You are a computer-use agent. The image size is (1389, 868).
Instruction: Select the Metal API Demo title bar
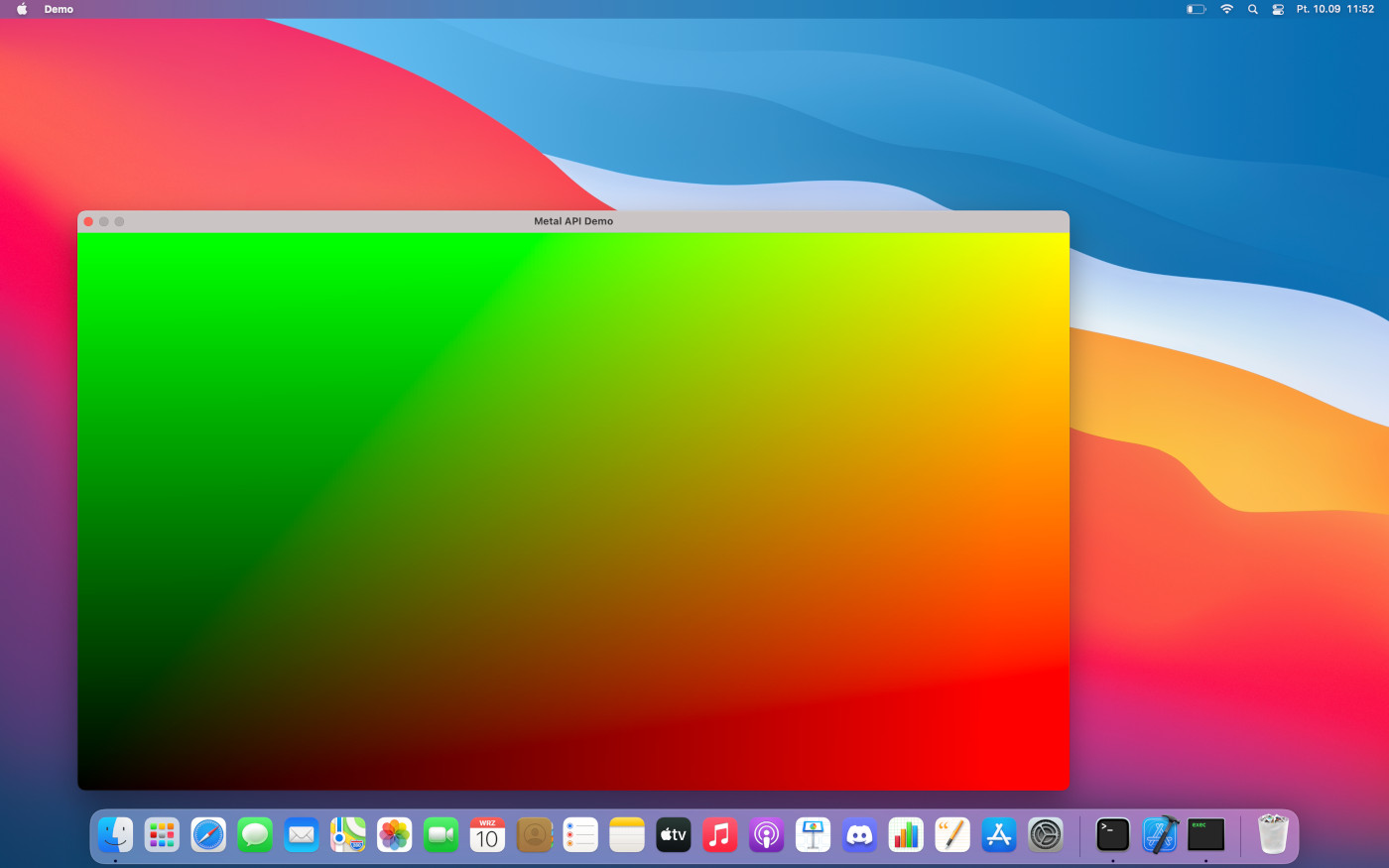[573, 221]
